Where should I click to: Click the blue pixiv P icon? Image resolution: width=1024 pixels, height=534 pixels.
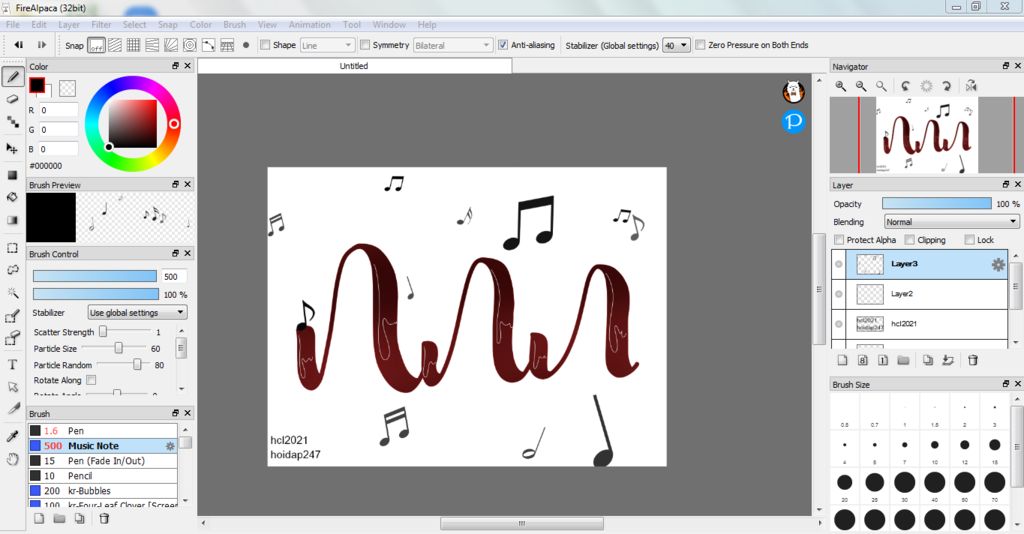[793, 121]
